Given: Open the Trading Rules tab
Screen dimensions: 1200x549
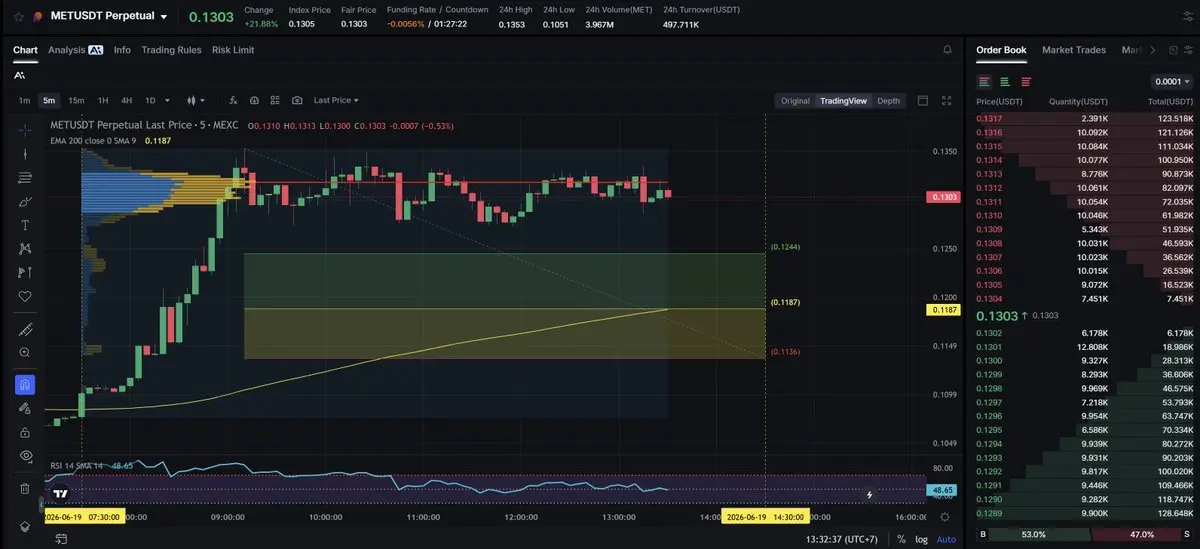Looking at the screenshot, I should click(x=171, y=49).
